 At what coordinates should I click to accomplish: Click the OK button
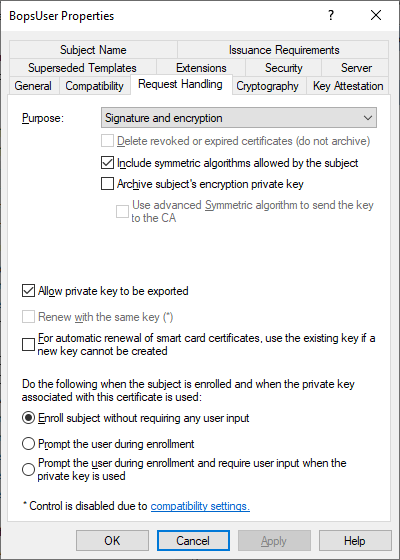112,541
